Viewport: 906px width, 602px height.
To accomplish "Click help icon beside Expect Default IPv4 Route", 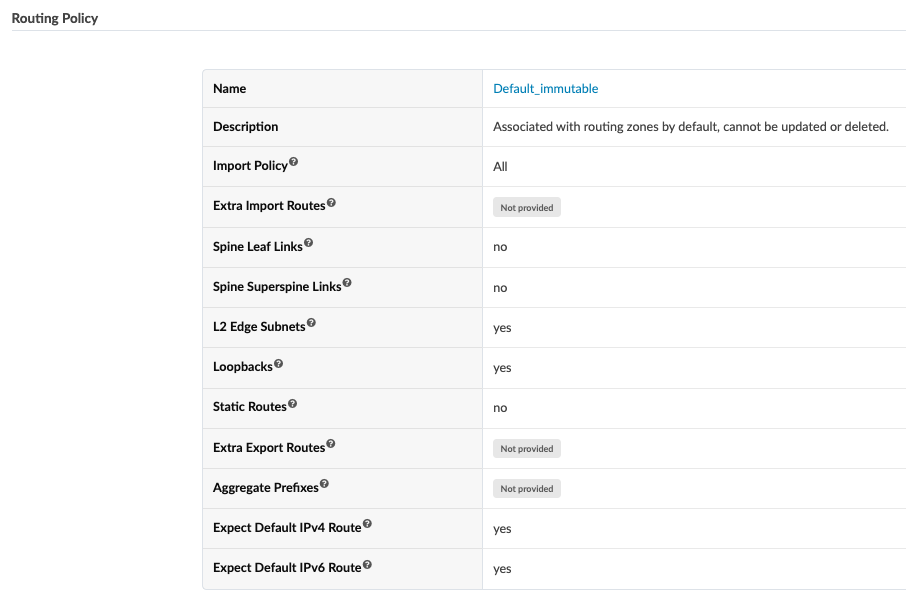I will point(367,524).
